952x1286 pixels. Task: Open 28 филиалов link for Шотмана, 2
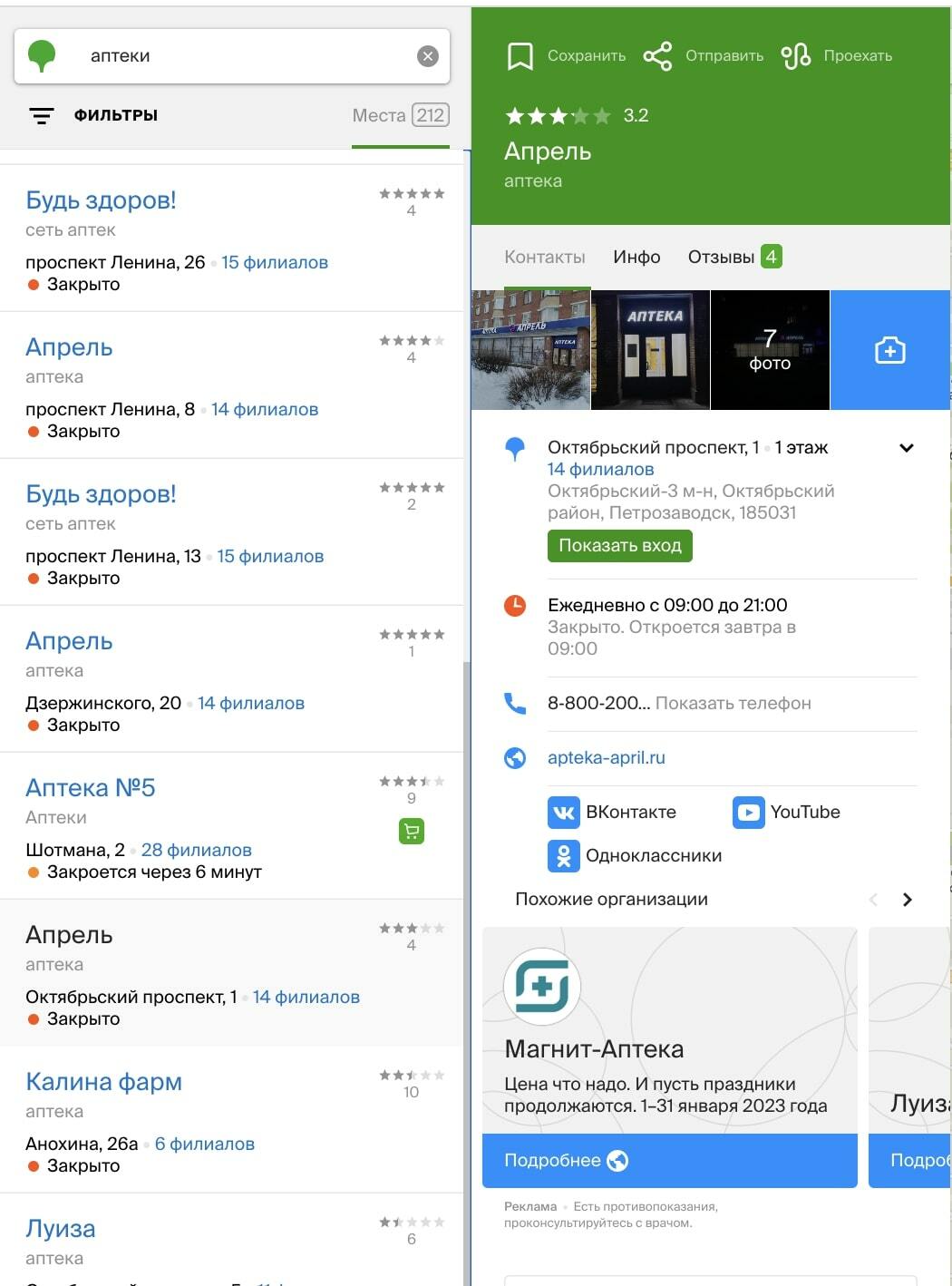pyautogui.click(x=197, y=850)
